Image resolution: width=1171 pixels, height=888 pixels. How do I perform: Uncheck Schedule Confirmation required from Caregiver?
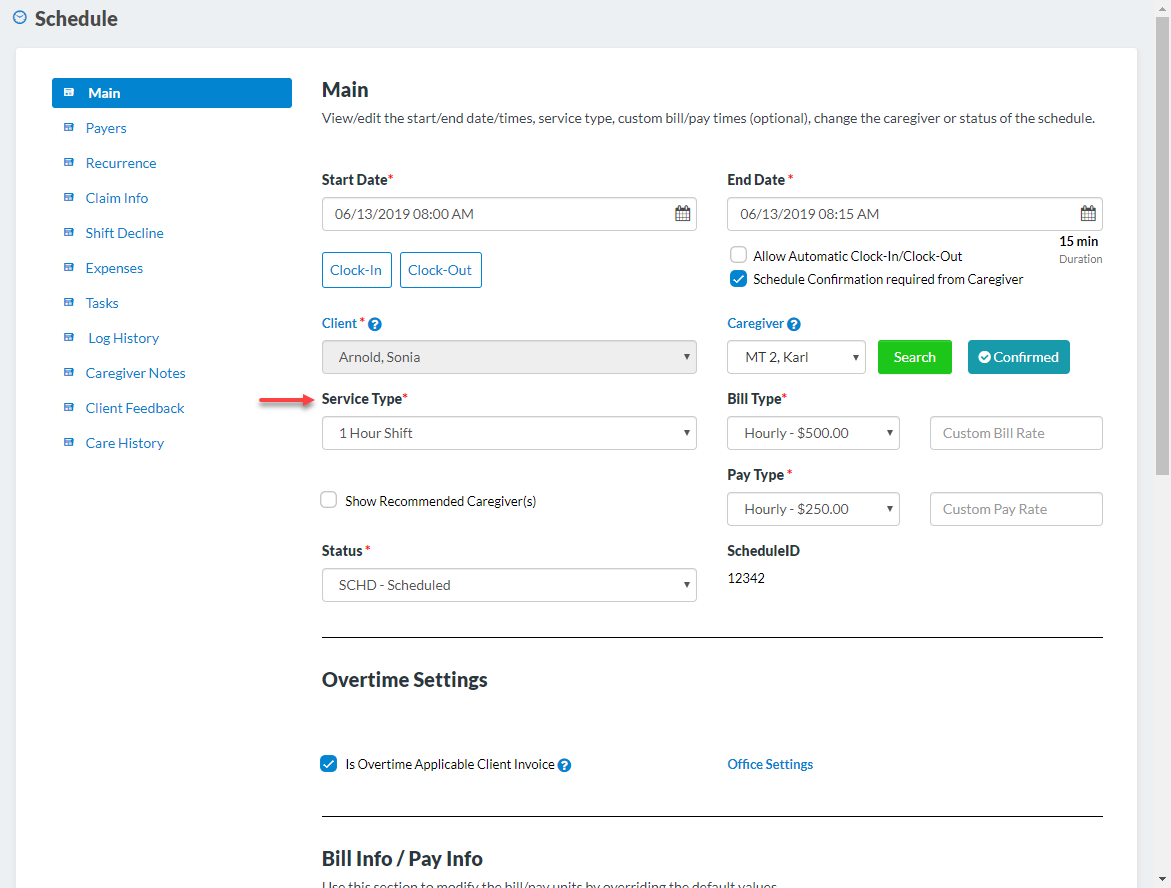738,279
